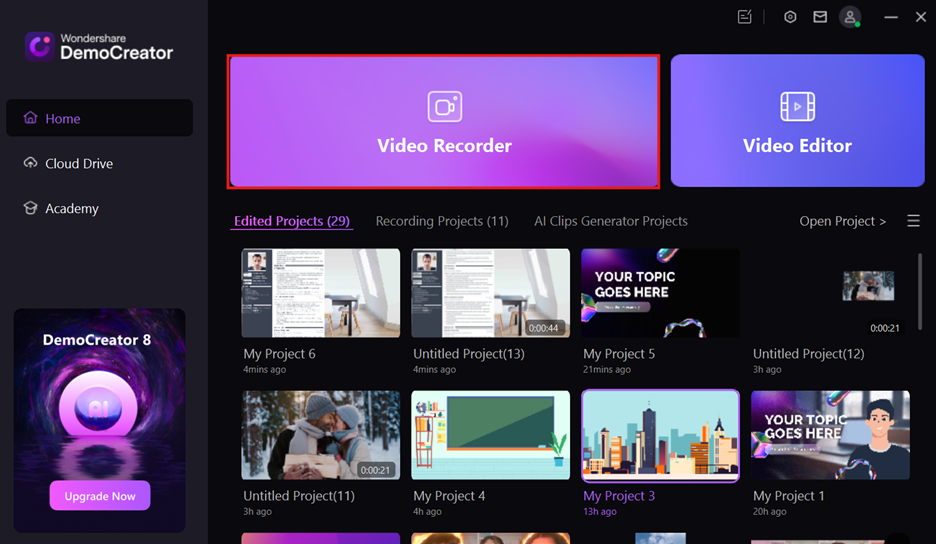Click the "Untitled Project(11)" title text
This screenshot has height=544, width=936.
coord(299,496)
